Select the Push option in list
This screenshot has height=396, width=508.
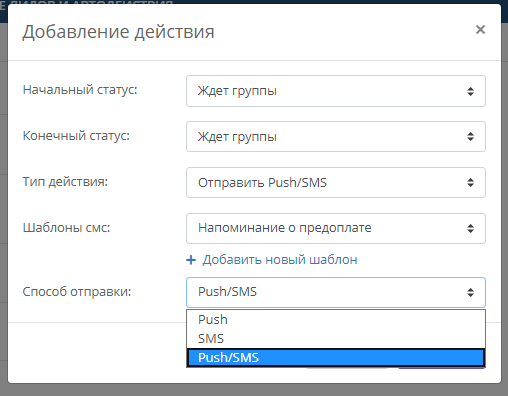click(336, 320)
